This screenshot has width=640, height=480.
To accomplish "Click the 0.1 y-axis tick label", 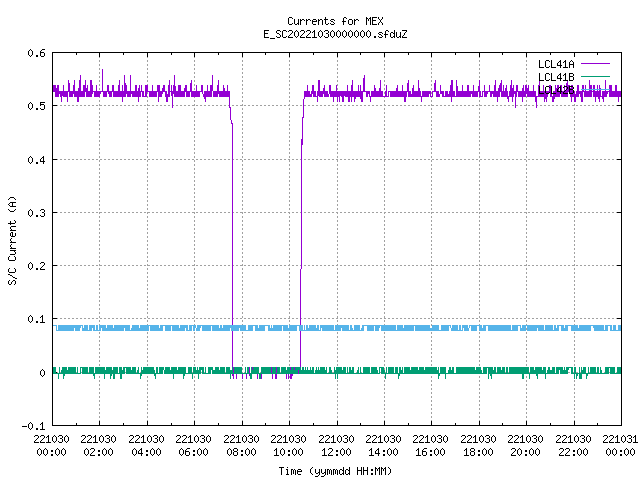I will coord(36,319).
